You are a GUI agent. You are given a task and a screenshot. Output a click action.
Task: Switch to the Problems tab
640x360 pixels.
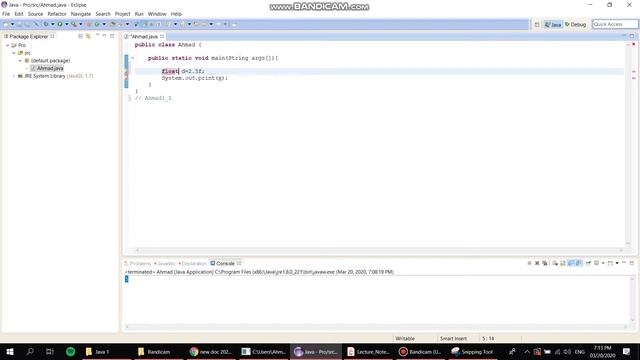tap(138, 263)
